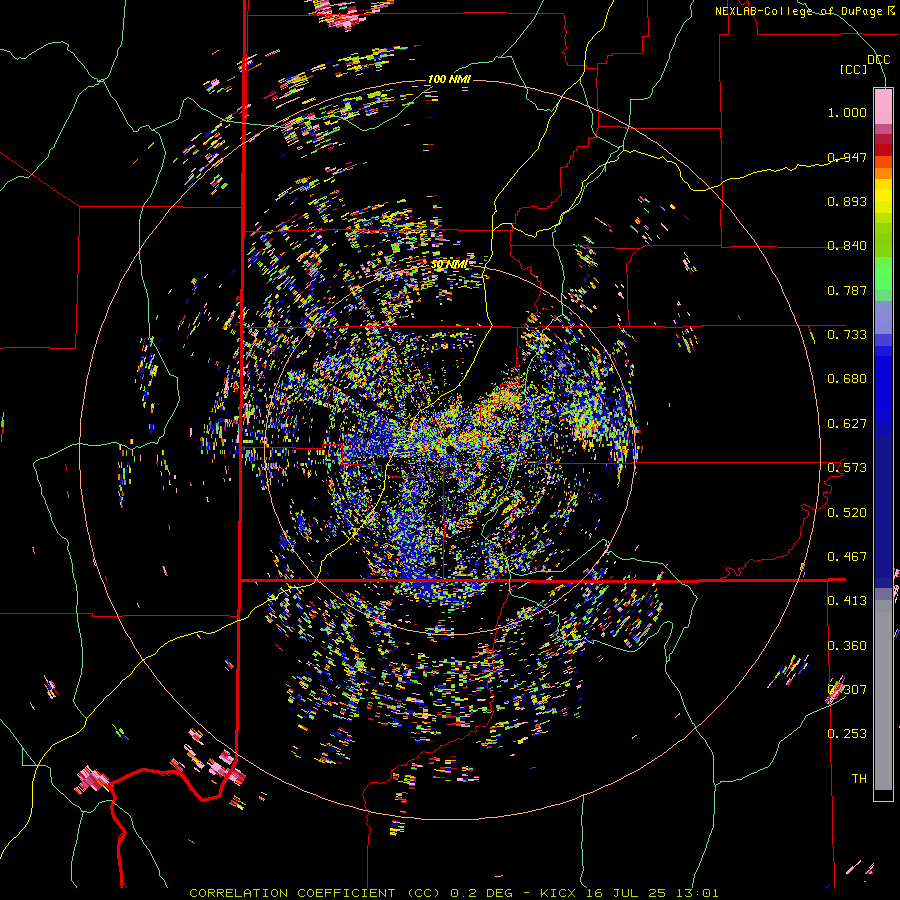The width and height of the screenshot is (900, 900).
Task: Pick the orange segment of the color bar
Action: [x=883, y=174]
